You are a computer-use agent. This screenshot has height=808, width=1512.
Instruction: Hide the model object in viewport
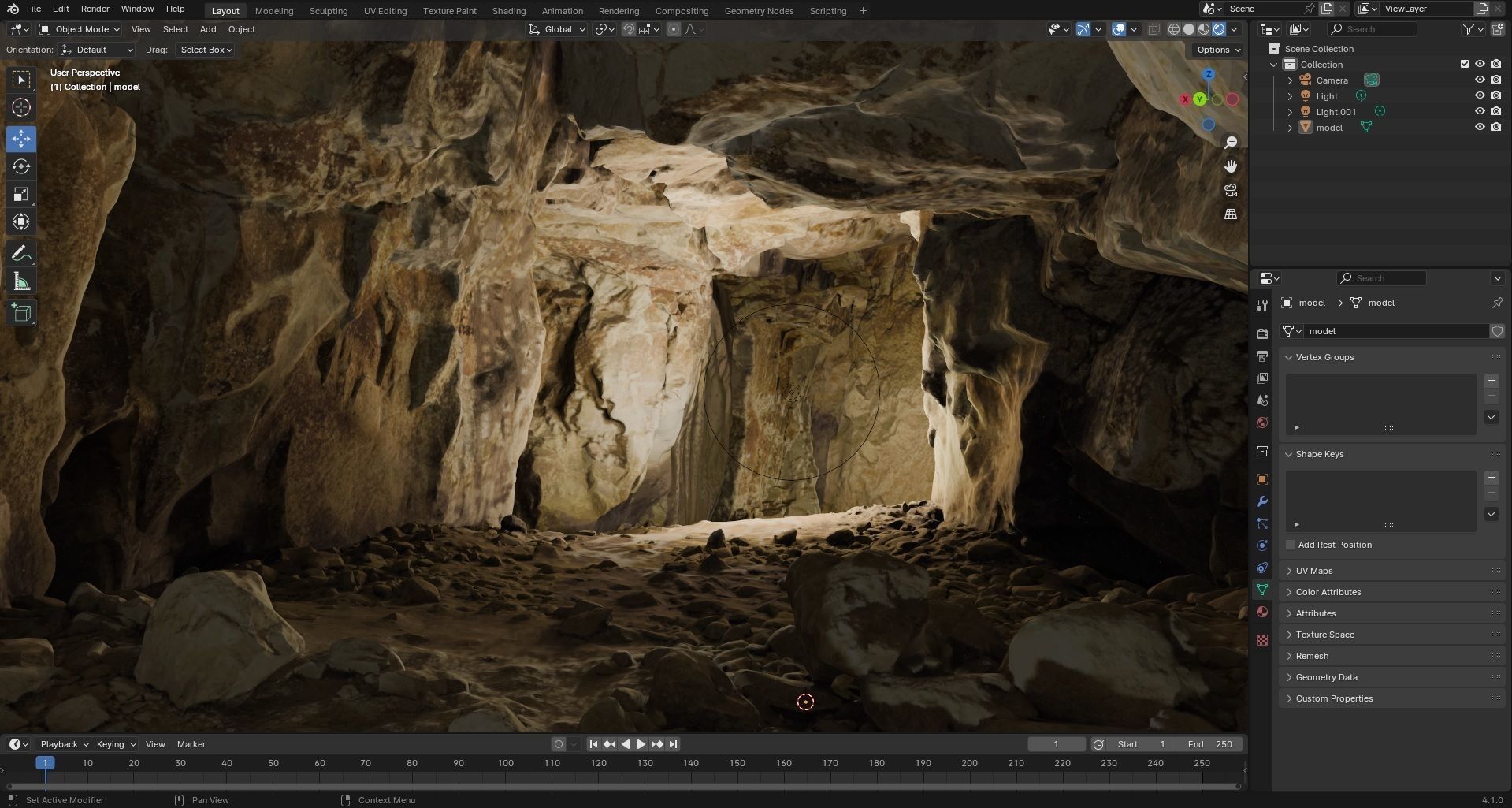(1480, 127)
